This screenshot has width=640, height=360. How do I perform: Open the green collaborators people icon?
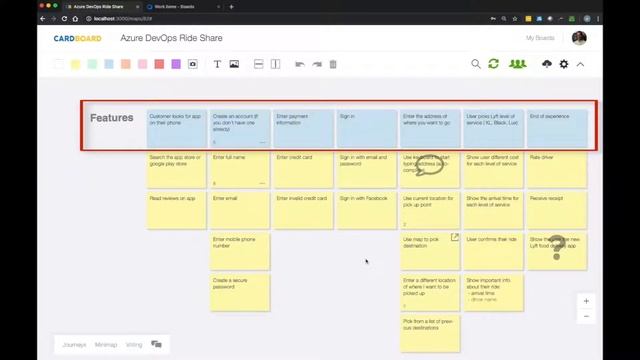tap(518, 64)
